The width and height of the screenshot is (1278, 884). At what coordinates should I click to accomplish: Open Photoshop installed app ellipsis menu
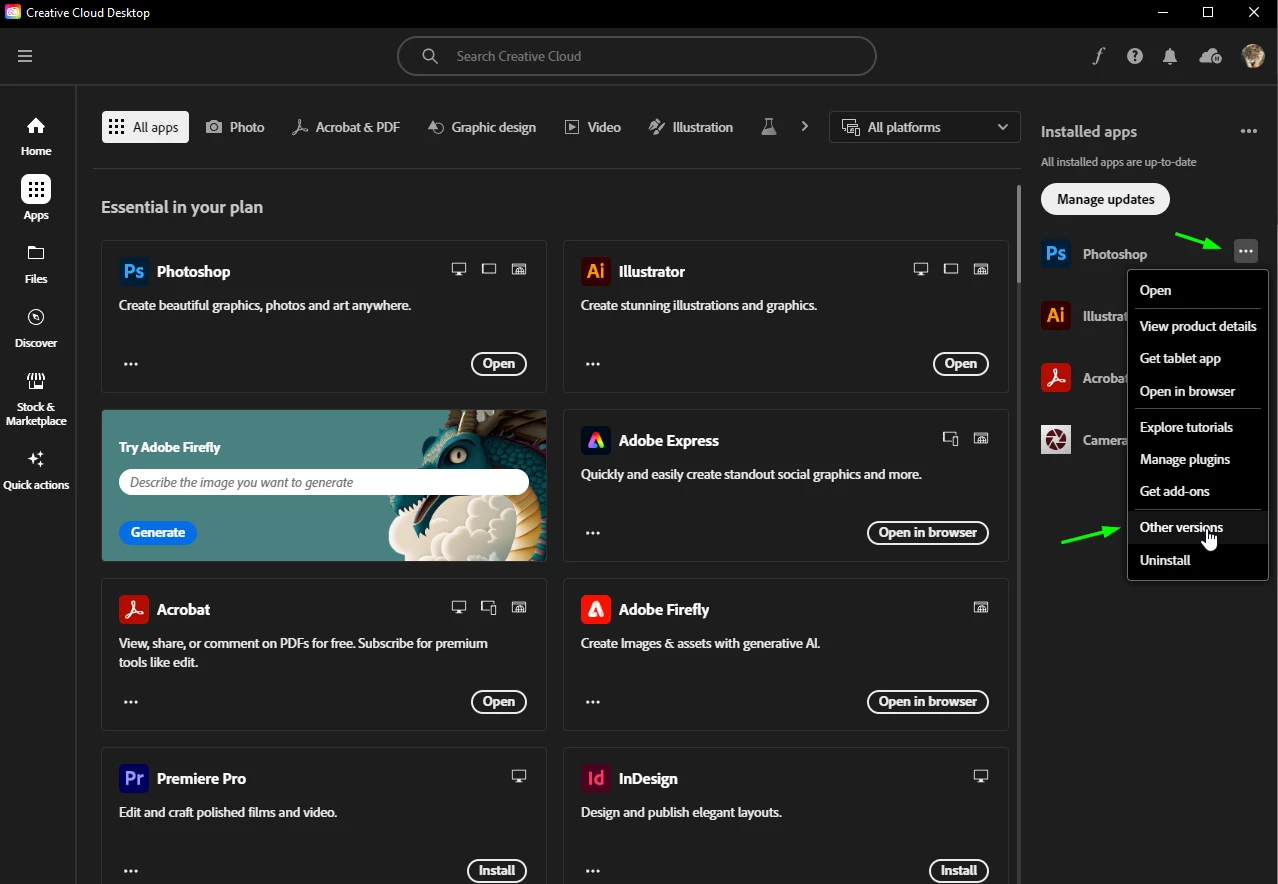point(1245,251)
